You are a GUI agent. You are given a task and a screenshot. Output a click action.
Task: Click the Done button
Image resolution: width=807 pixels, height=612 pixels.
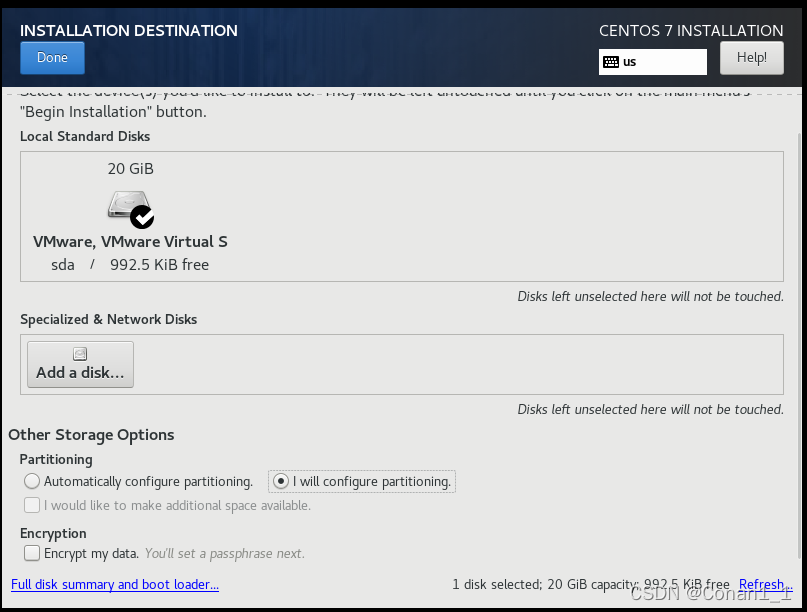[x=52, y=58]
